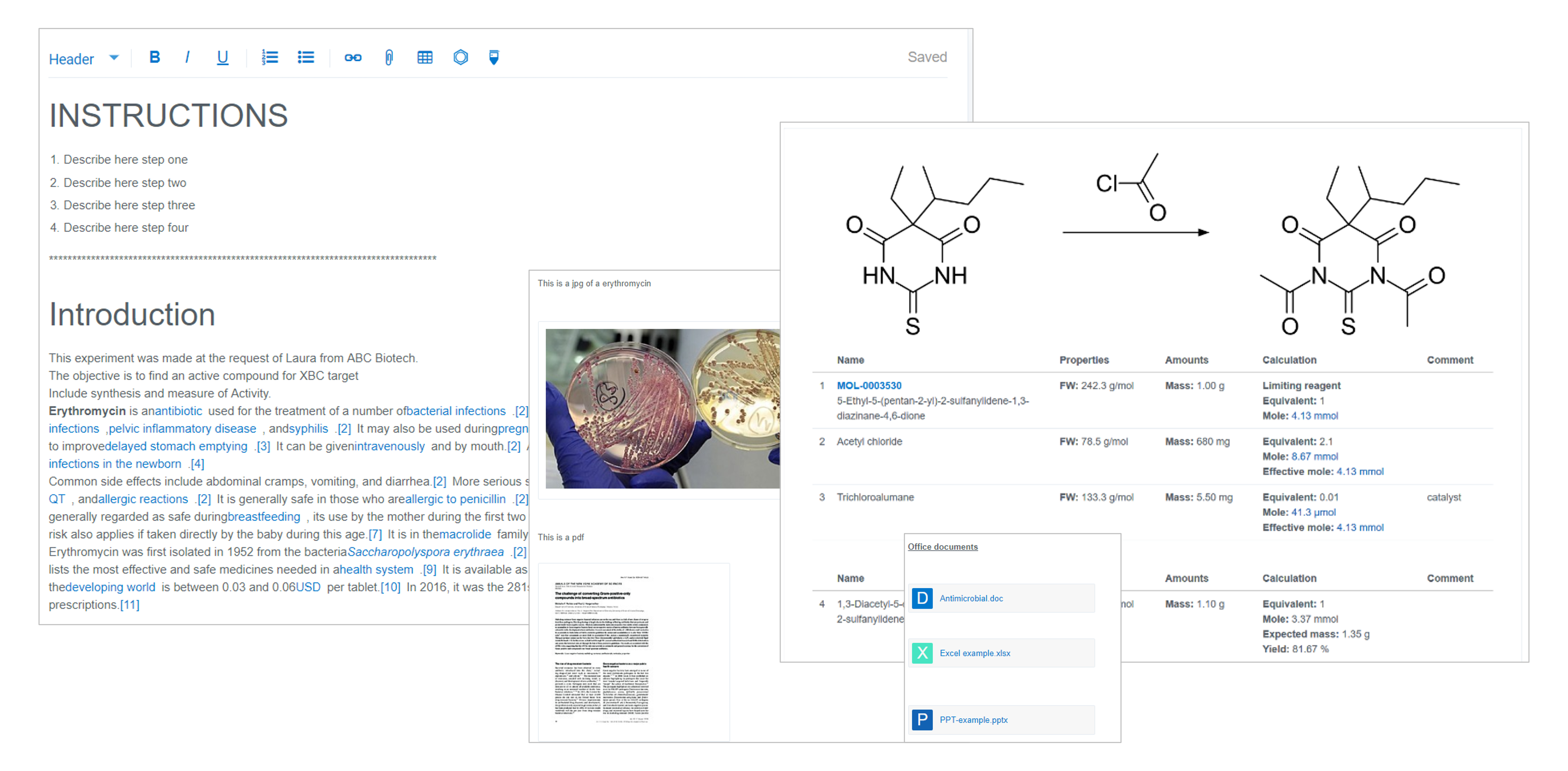Screen dimensions: 1568x771
Task: Open the 'breastfeeding' link
Action: [263, 517]
